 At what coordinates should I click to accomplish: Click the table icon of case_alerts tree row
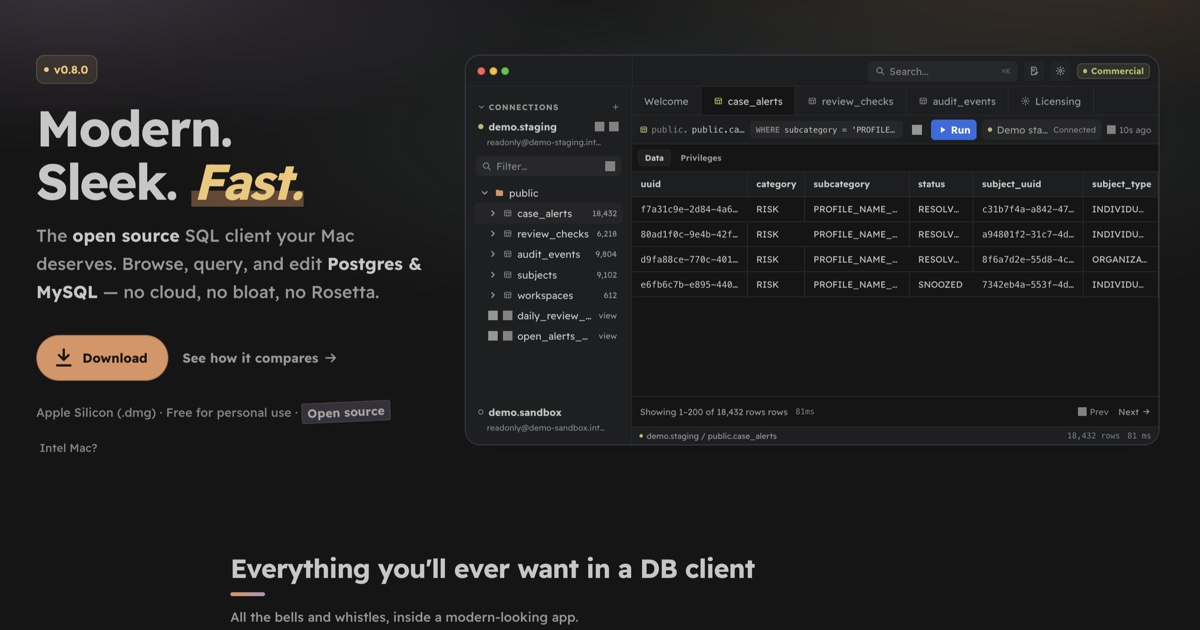pyautogui.click(x=508, y=213)
